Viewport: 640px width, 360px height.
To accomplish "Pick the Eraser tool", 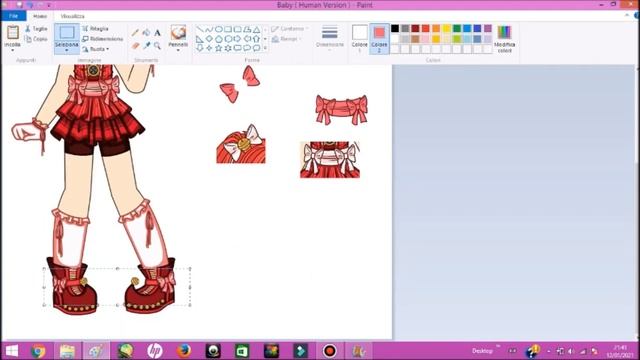I will click(x=135, y=46).
